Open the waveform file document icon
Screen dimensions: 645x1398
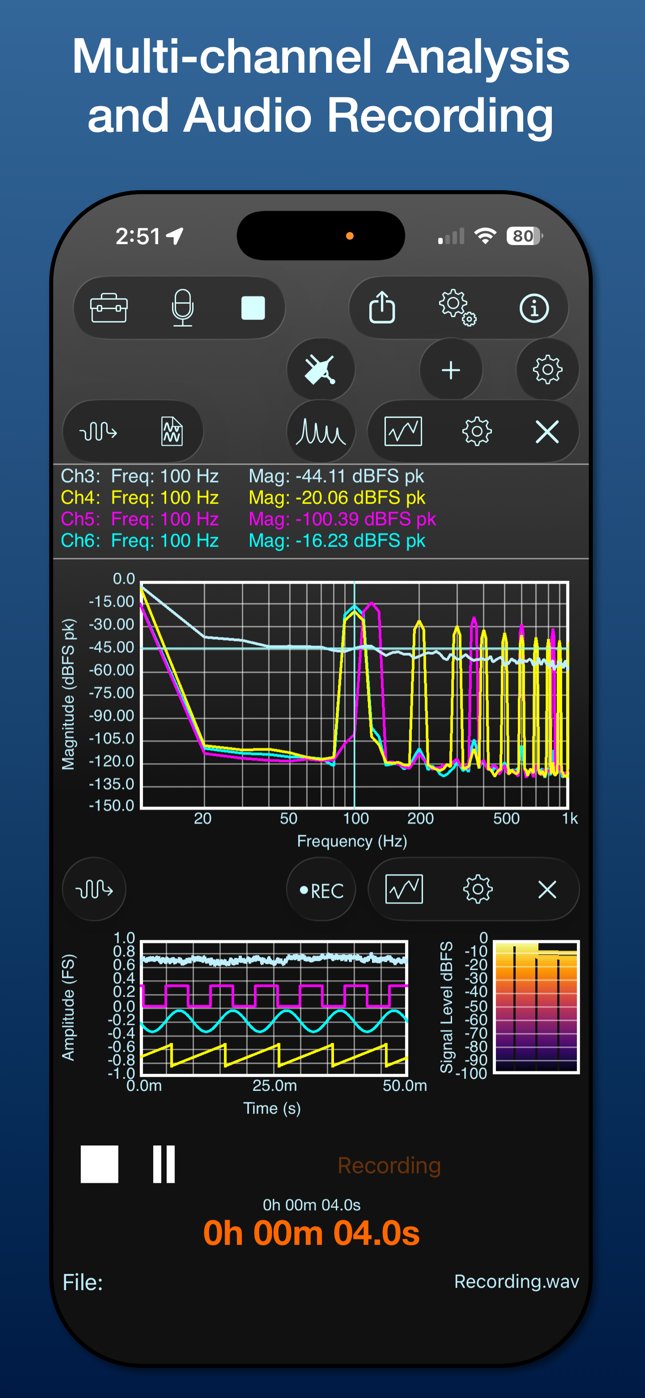[x=172, y=432]
